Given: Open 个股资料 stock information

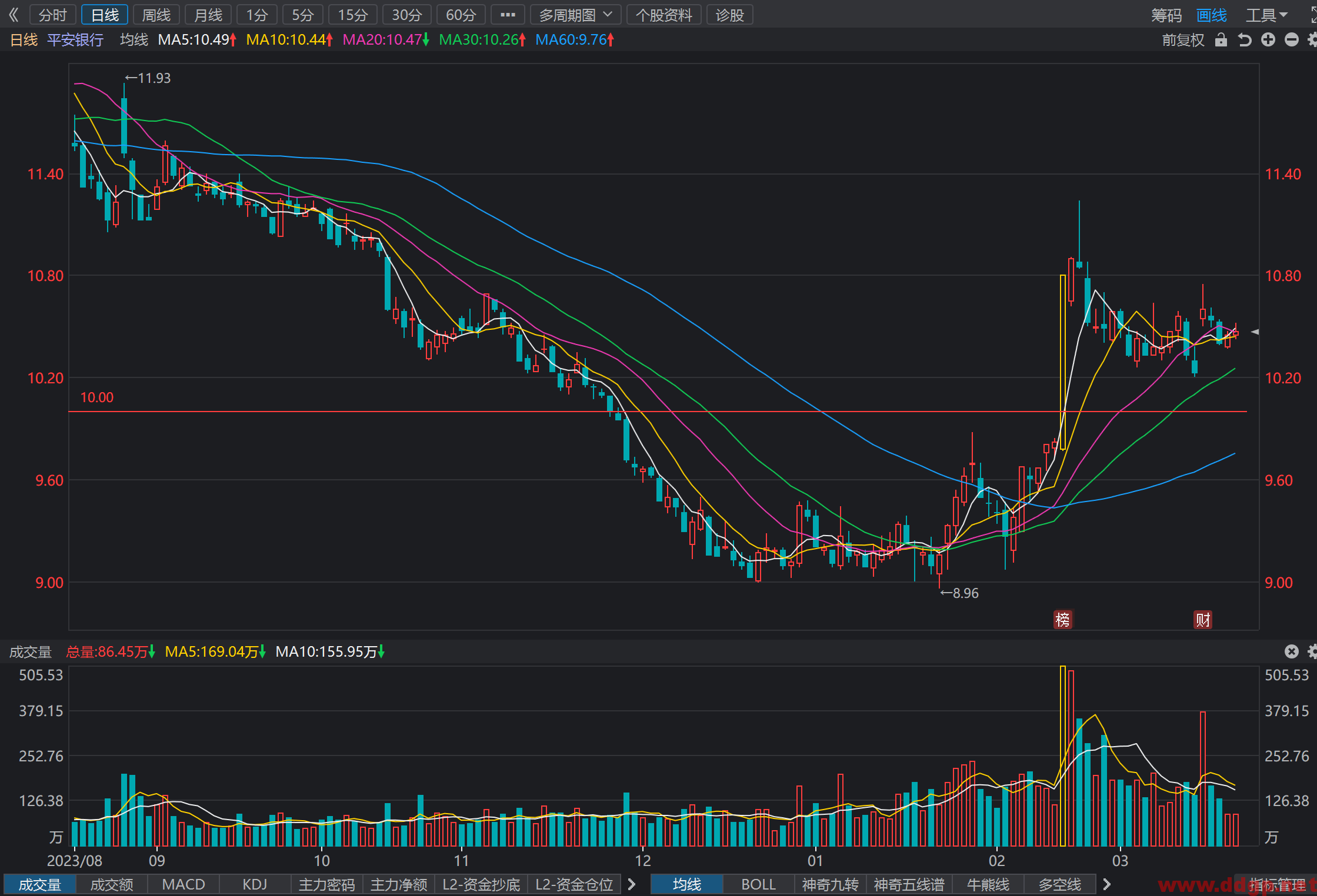Looking at the screenshot, I should tap(664, 15).
